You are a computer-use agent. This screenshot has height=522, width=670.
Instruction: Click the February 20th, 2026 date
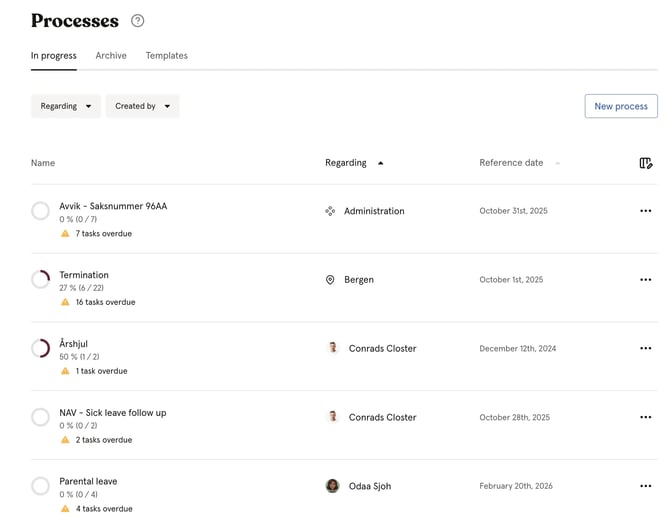(x=516, y=486)
